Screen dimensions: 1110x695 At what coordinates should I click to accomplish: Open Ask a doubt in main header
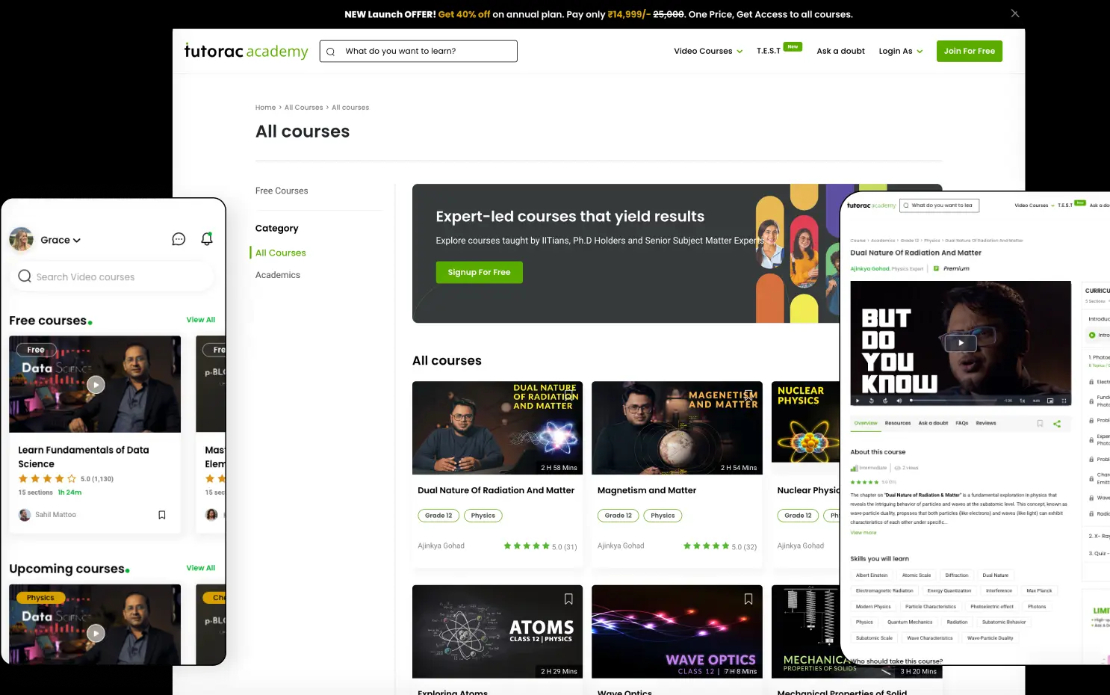click(x=840, y=51)
